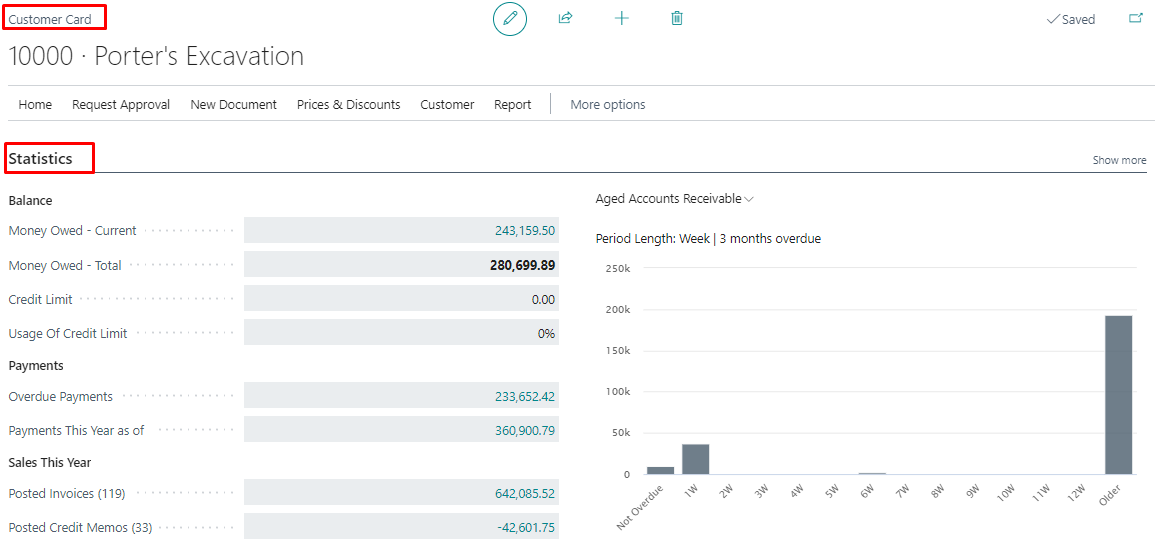Open Posted Invoices amount 642,085.52
1155x544 pixels.
coord(525,494)
